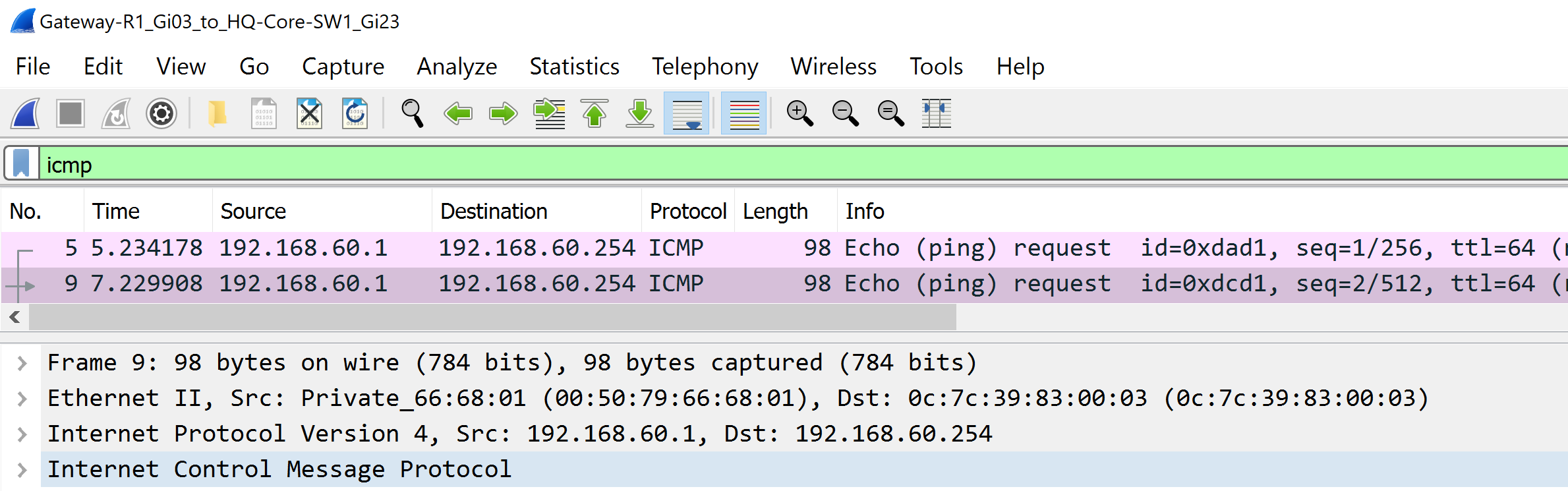This screenshot has width=1568, height=491.
Task: Expand the Ethernet II section
Action: coord(22,399)
